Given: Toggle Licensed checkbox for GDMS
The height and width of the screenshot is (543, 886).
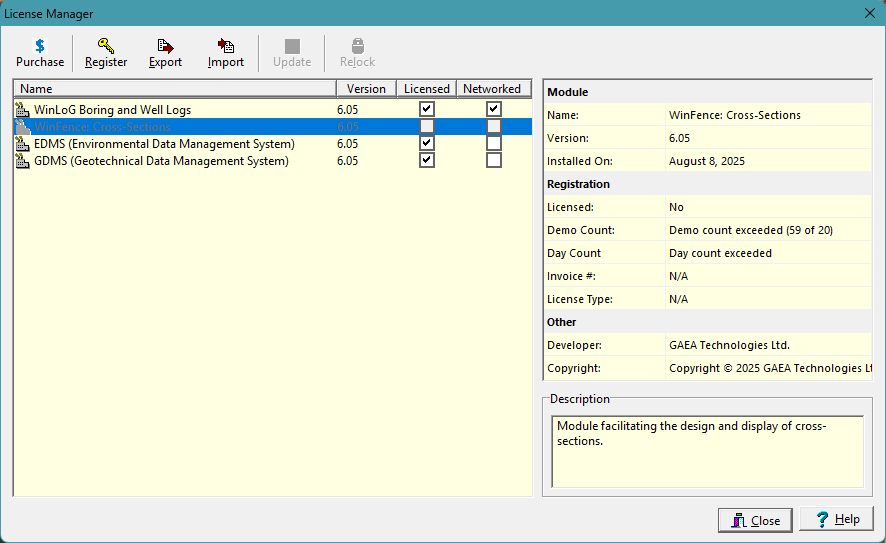Looking at the screenshot, I should [x=427, y=160].
